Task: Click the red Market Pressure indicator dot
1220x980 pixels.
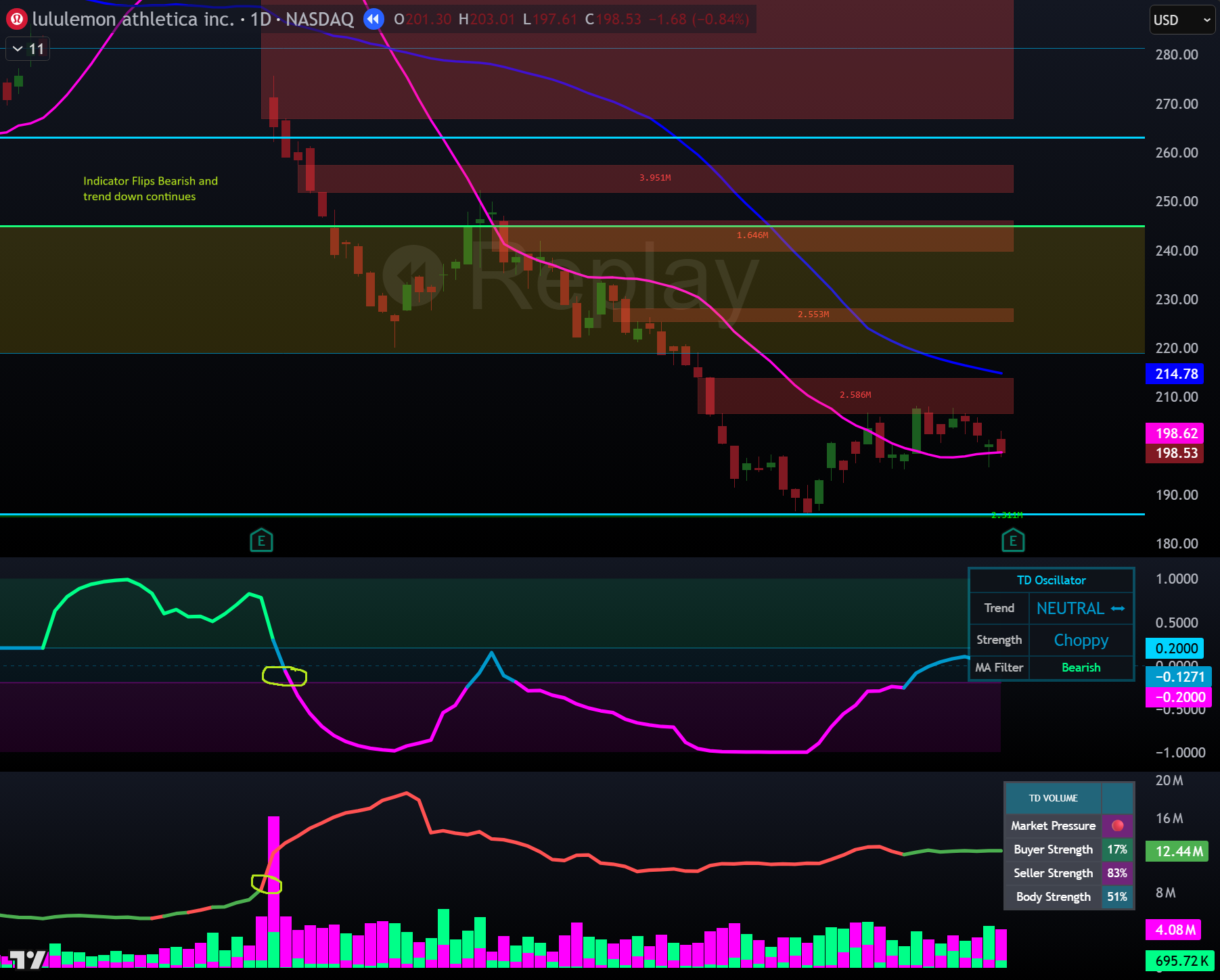Action: pos(1117,826)
